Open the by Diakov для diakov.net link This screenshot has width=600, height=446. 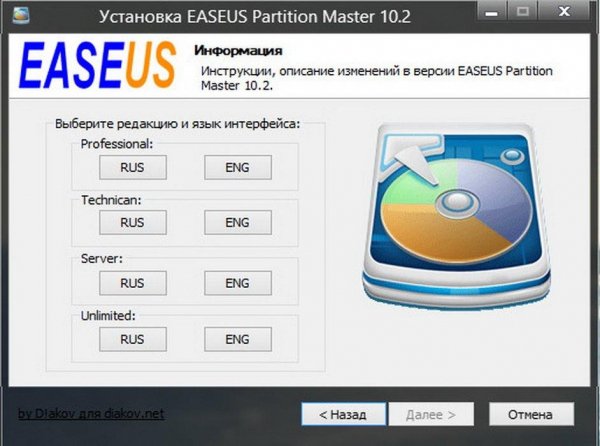(x=91, y=413)
